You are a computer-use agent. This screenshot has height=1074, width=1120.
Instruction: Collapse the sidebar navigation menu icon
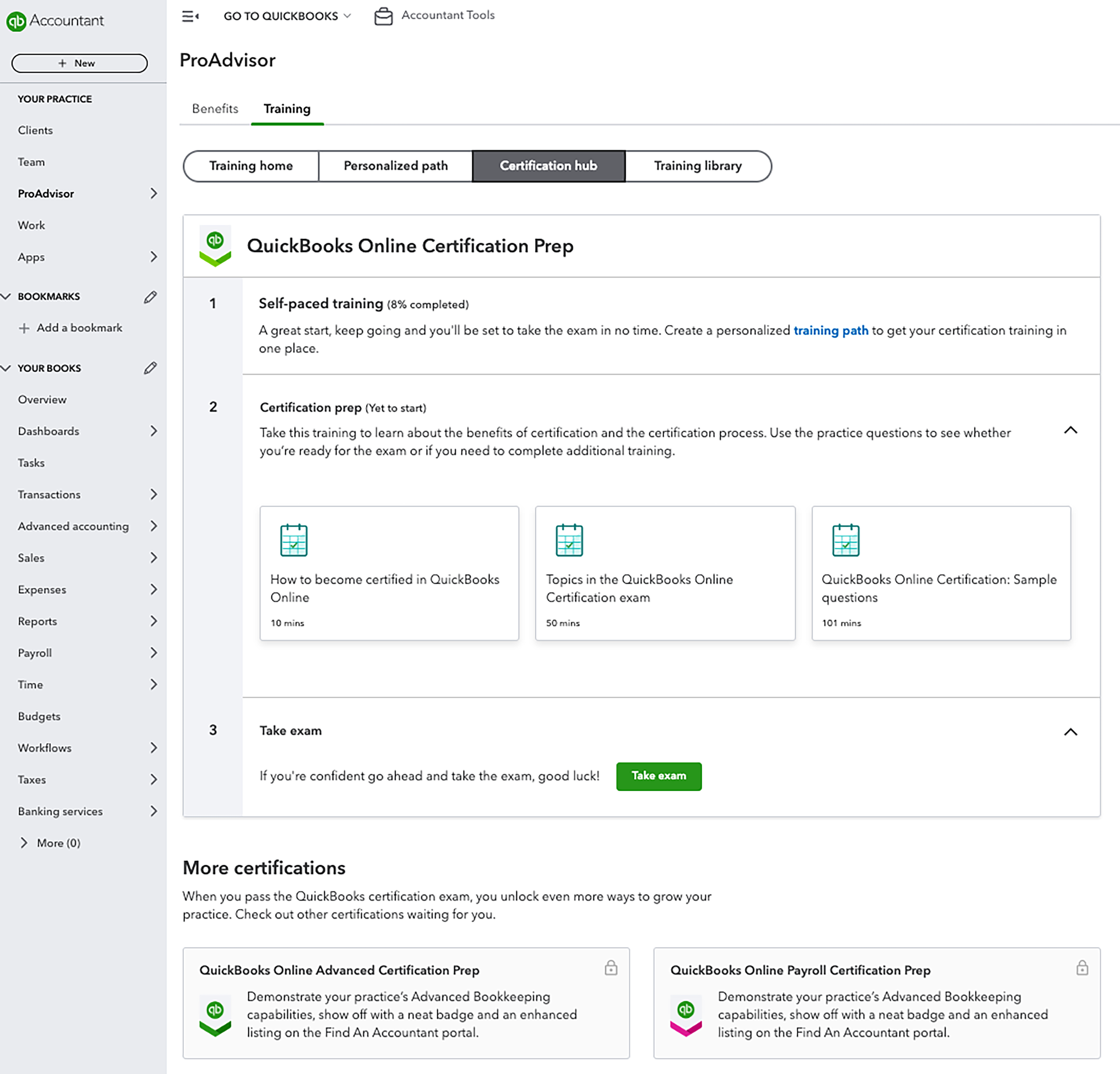click(190, 16)
